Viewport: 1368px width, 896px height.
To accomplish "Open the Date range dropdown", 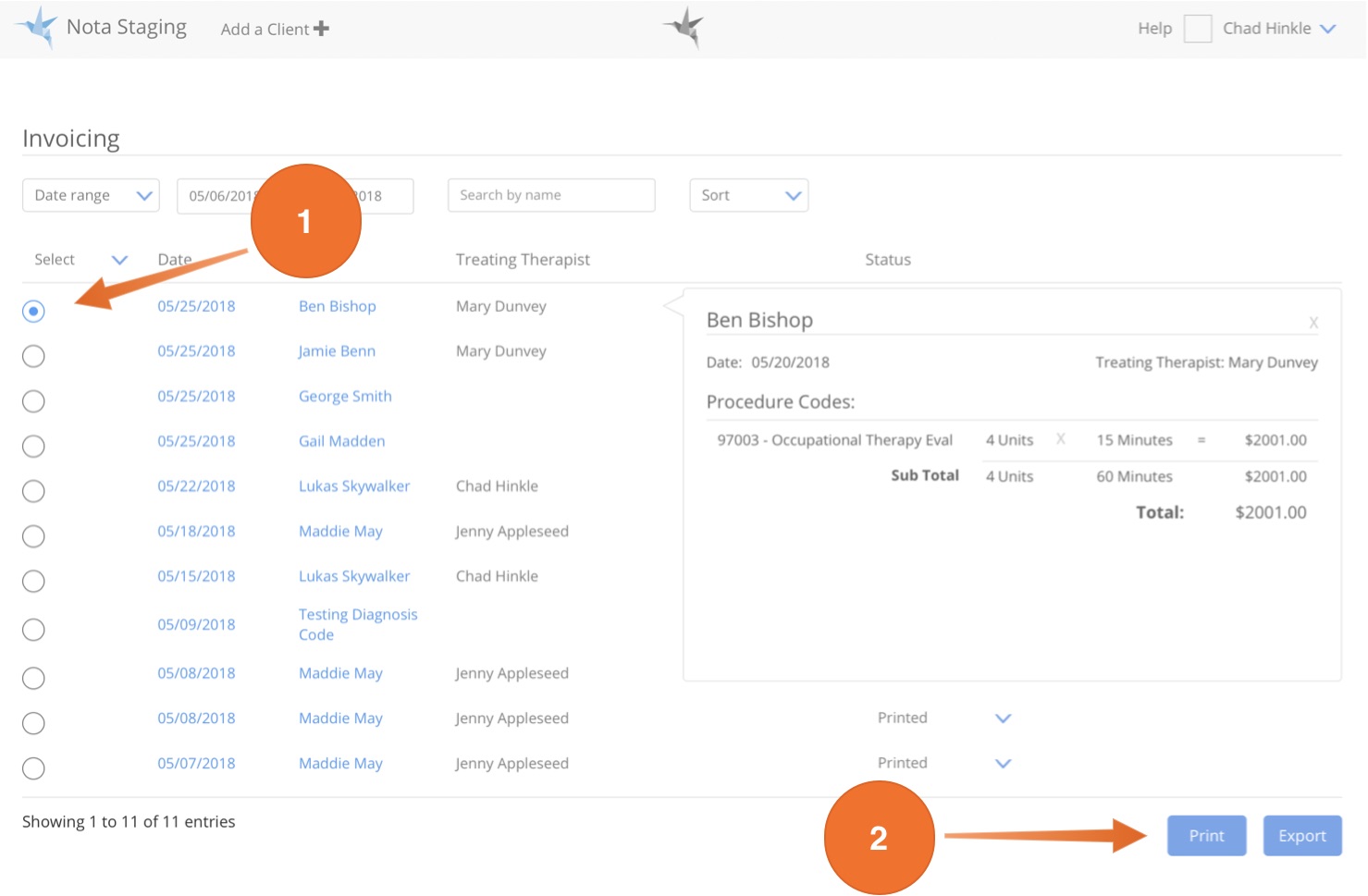I will [x=91, y=195].
